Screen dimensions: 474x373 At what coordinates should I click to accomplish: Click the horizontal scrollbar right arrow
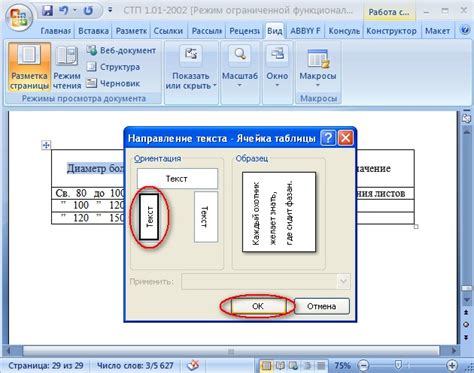click(453, 351)
